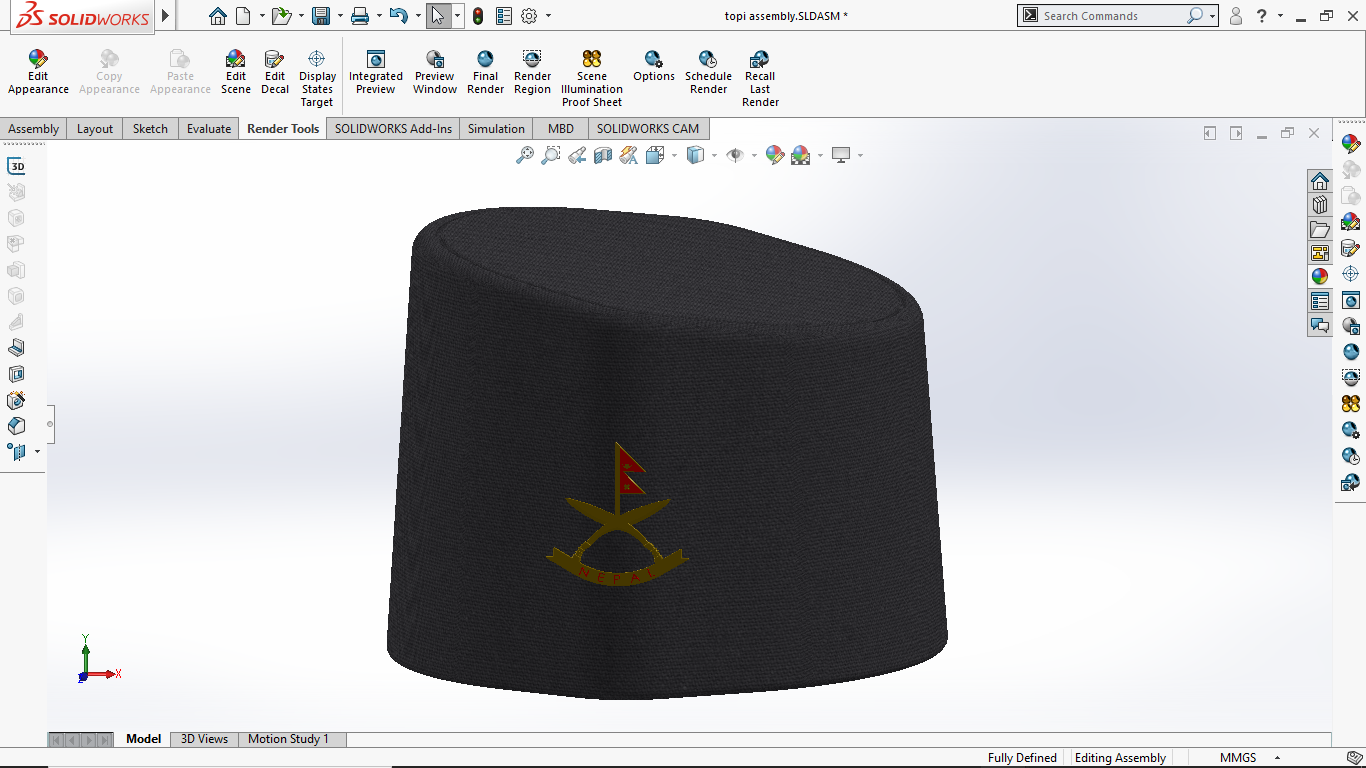Open the SOLIDWORKS CAM tab
Viewport: 1366px width, 768px height.
click(x=648, y=129)
